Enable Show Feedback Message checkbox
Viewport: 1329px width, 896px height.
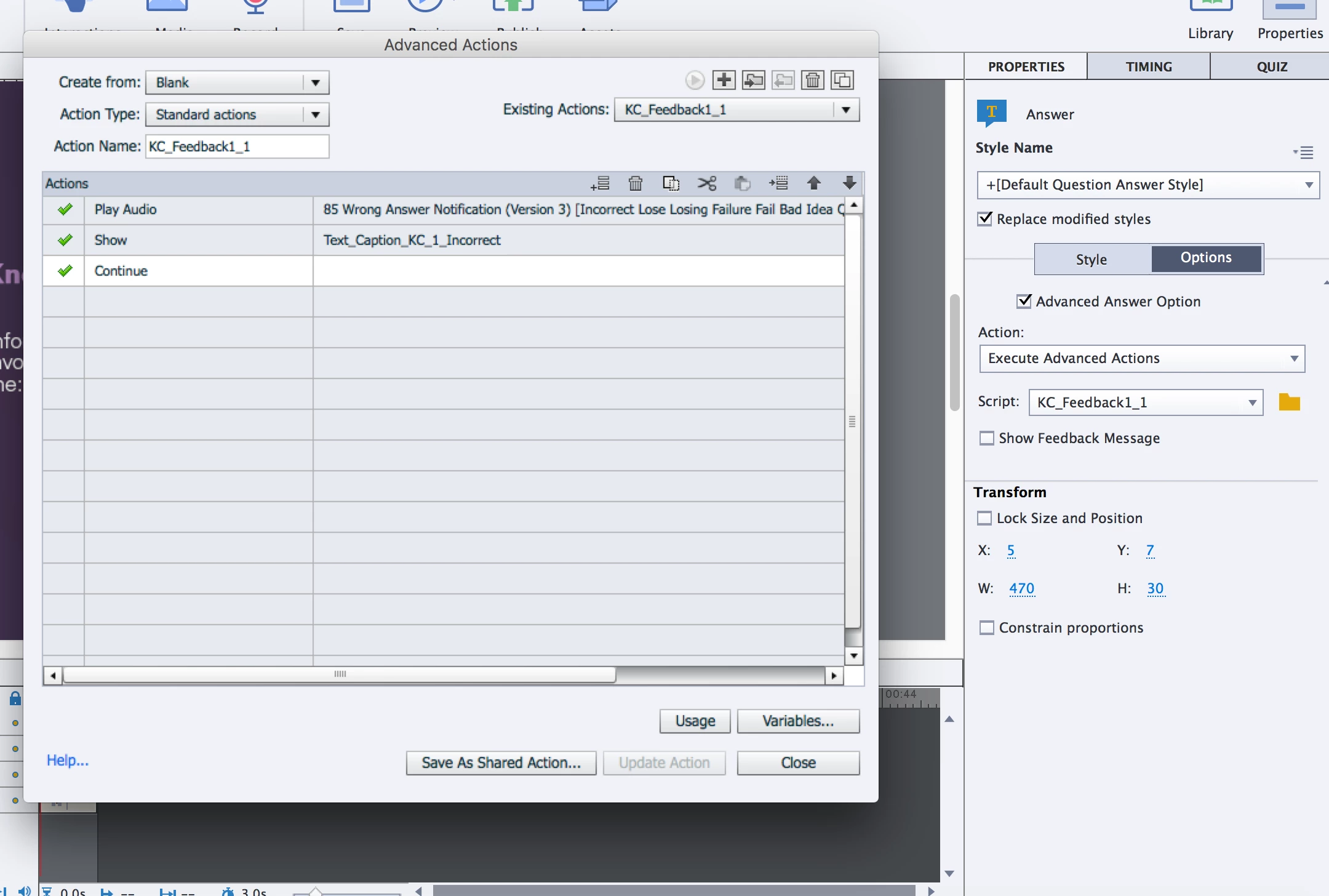point(986,438)
